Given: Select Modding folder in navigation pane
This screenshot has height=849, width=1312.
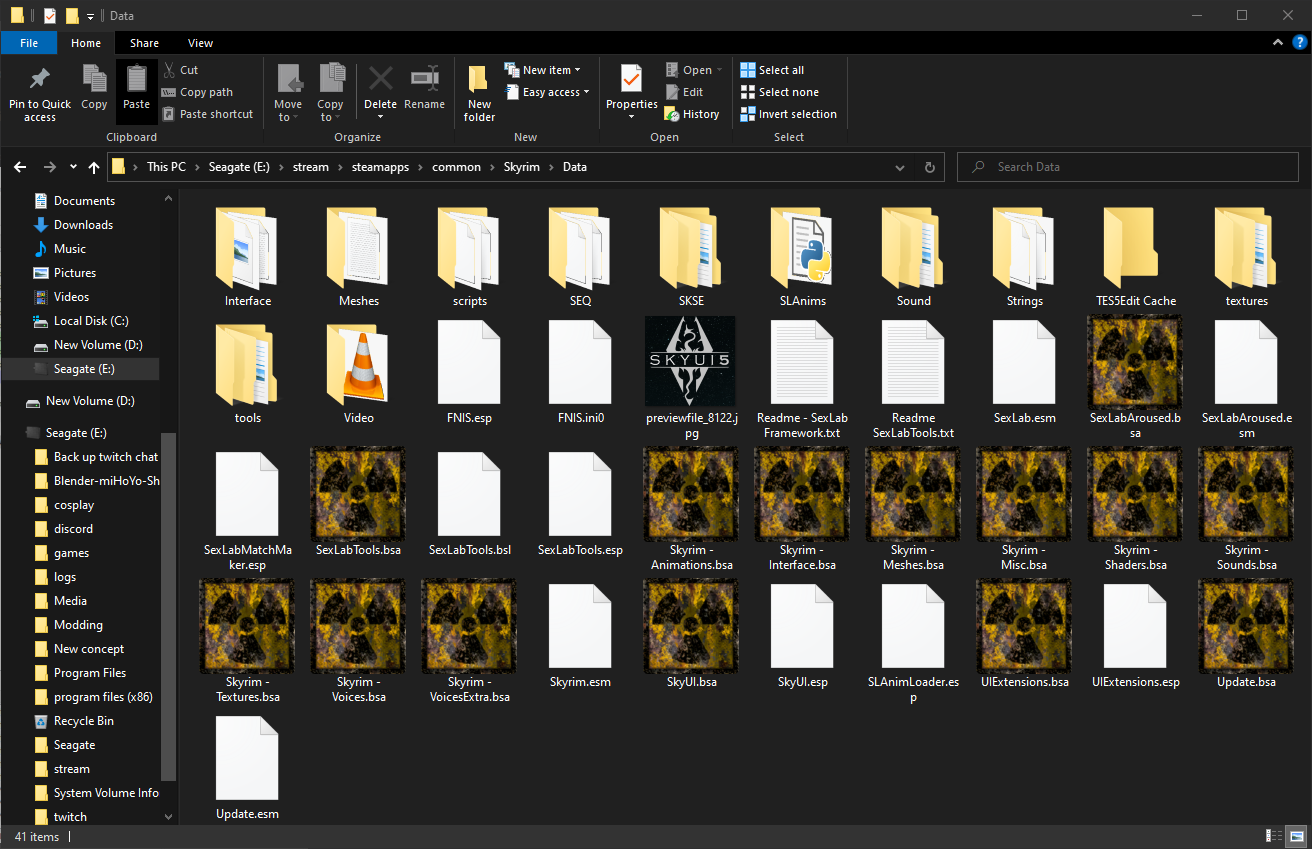Looking at the screenshot, I should [x=78, y=625].
